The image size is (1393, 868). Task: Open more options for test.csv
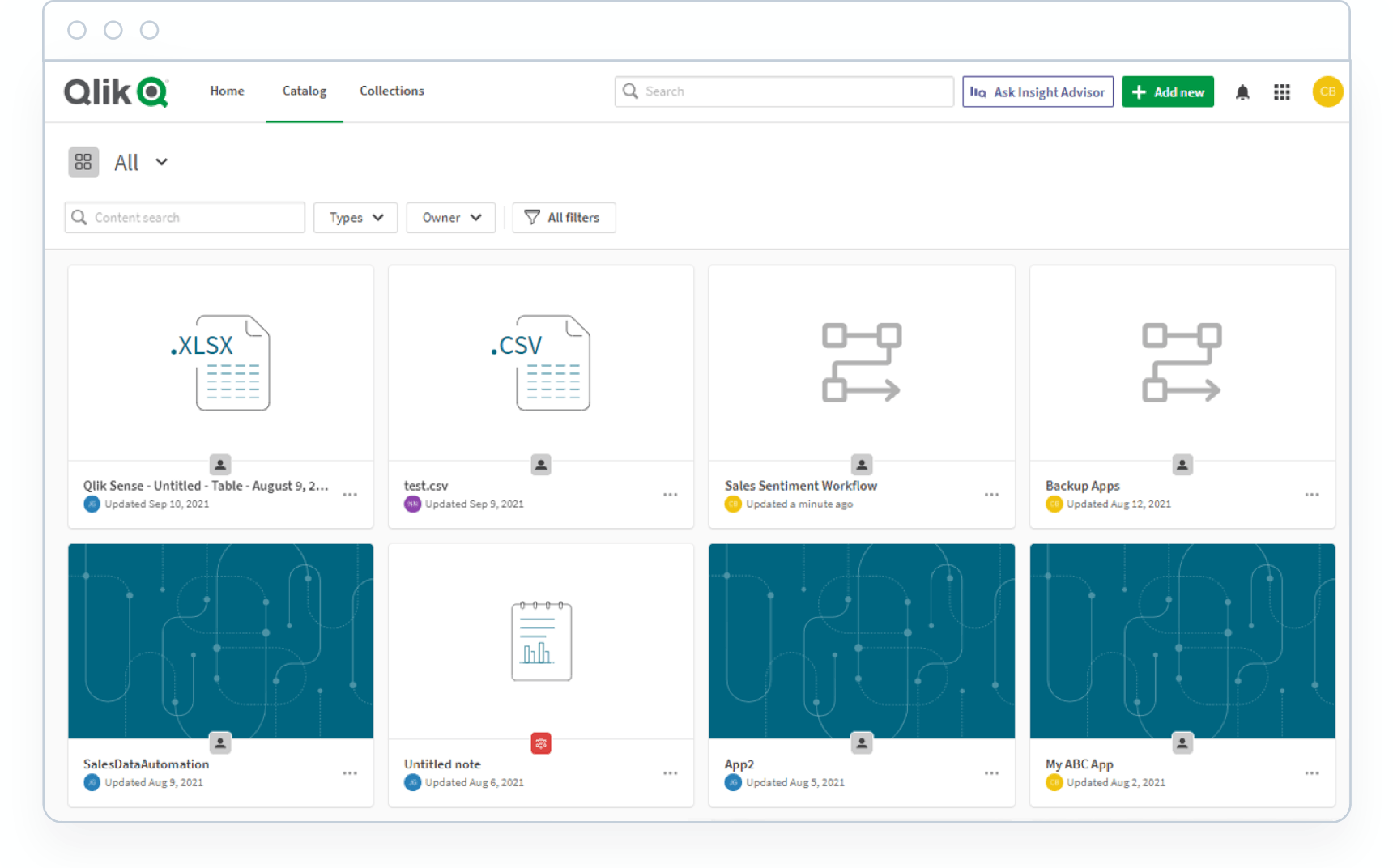tap(670, 495)
